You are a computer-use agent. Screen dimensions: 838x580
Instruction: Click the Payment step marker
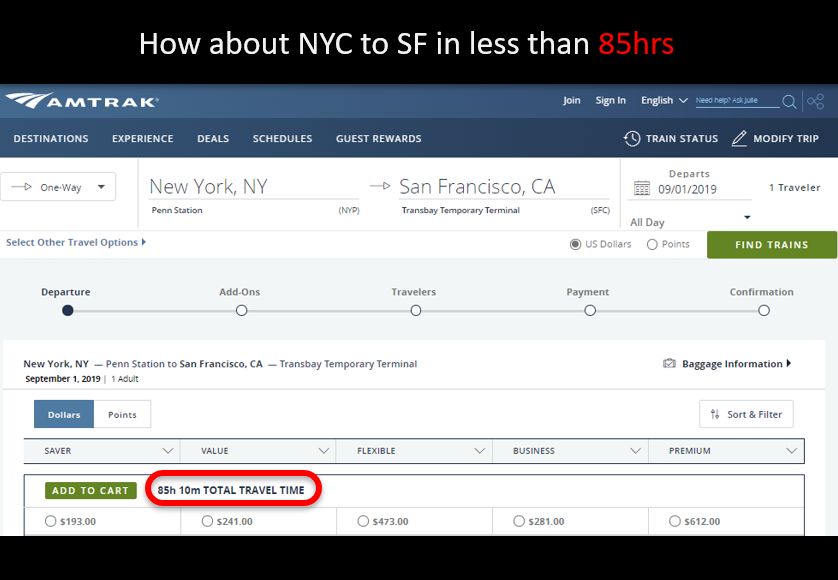[x=590, y=311]
